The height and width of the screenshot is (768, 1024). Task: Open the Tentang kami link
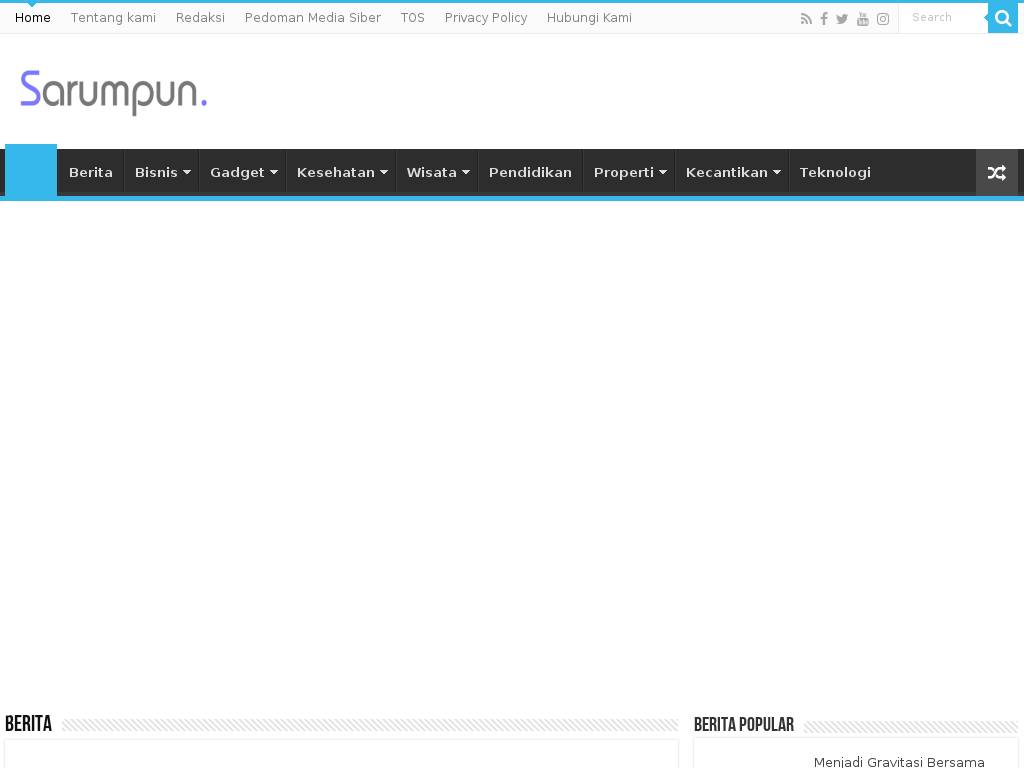point(113,18)
